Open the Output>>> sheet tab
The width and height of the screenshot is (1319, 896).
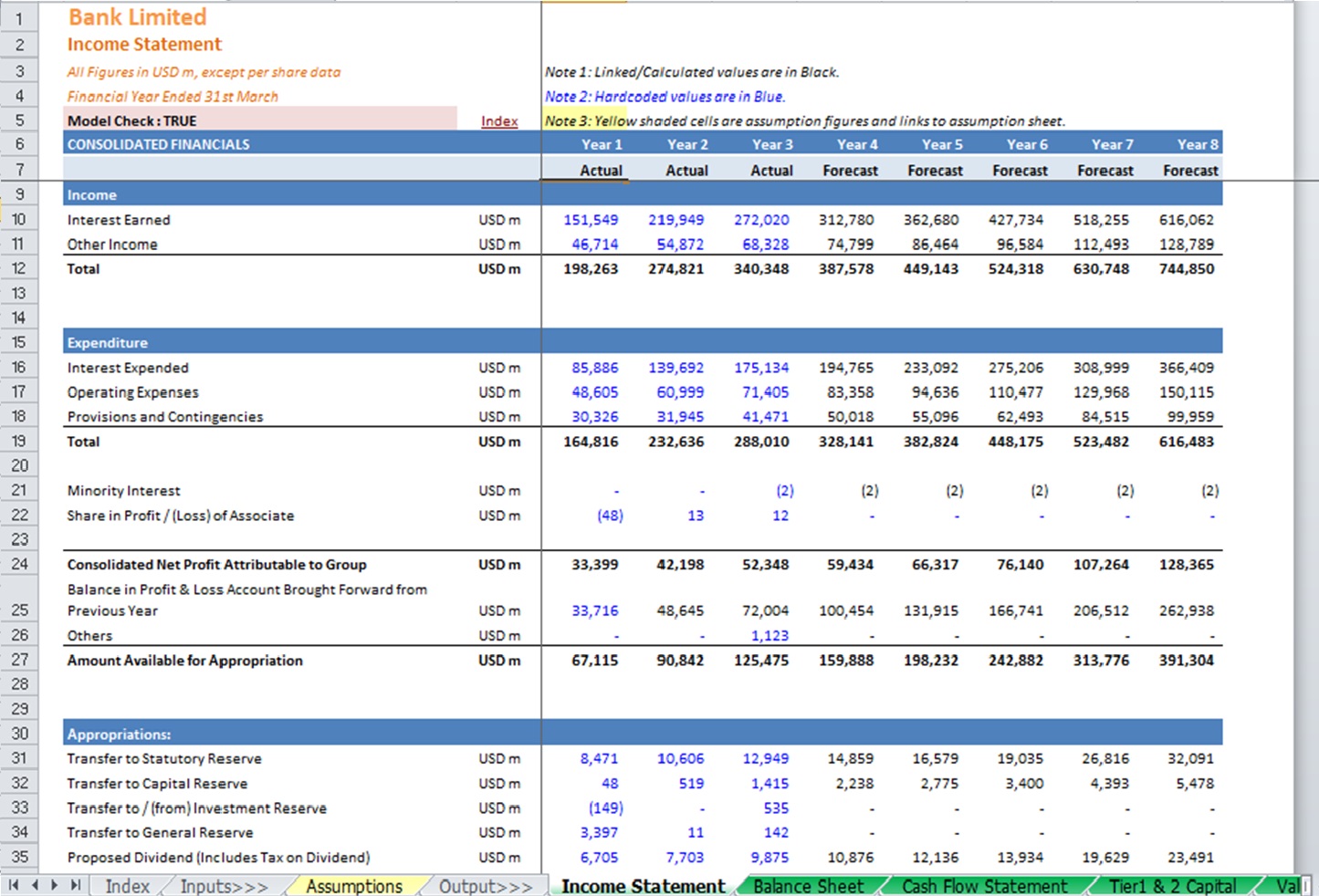486,886
